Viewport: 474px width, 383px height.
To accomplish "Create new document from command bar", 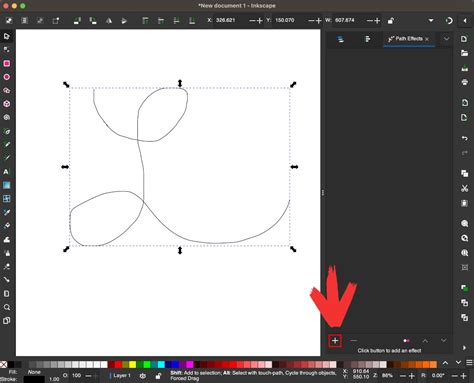I will (x=464, y=39).
